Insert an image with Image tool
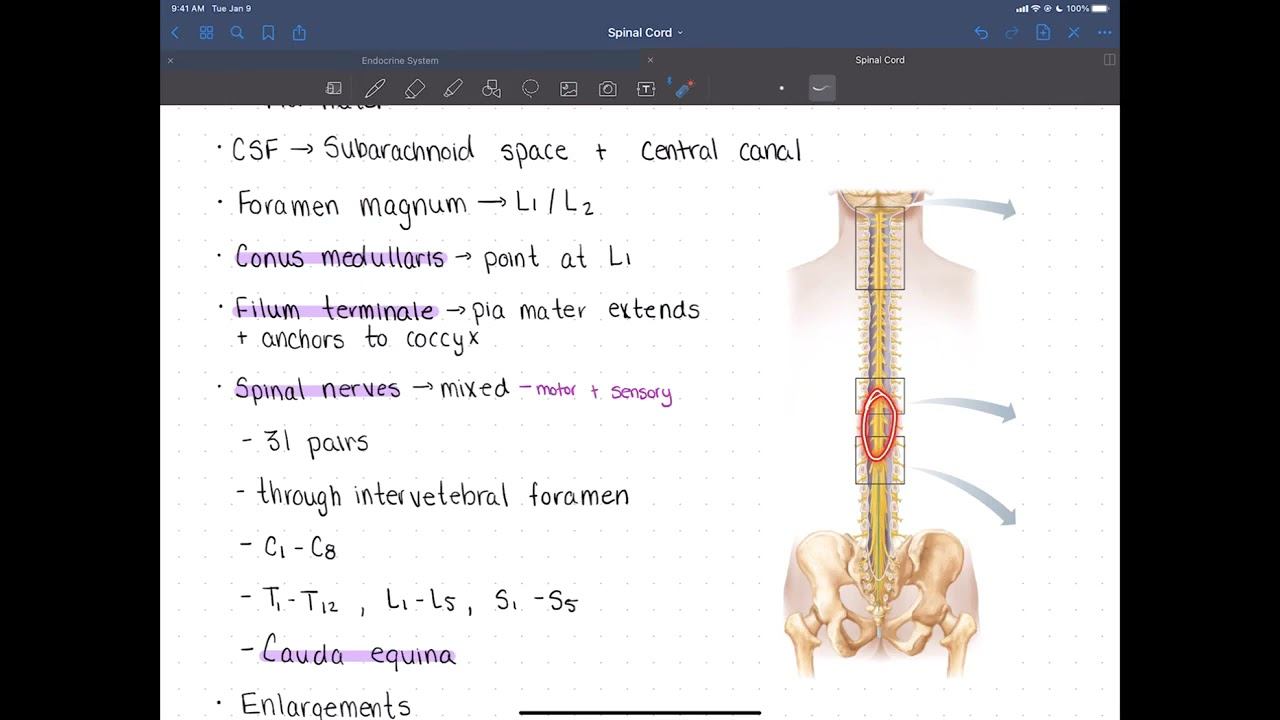This screenshot has height=720, width=1280. pos(569,89)
